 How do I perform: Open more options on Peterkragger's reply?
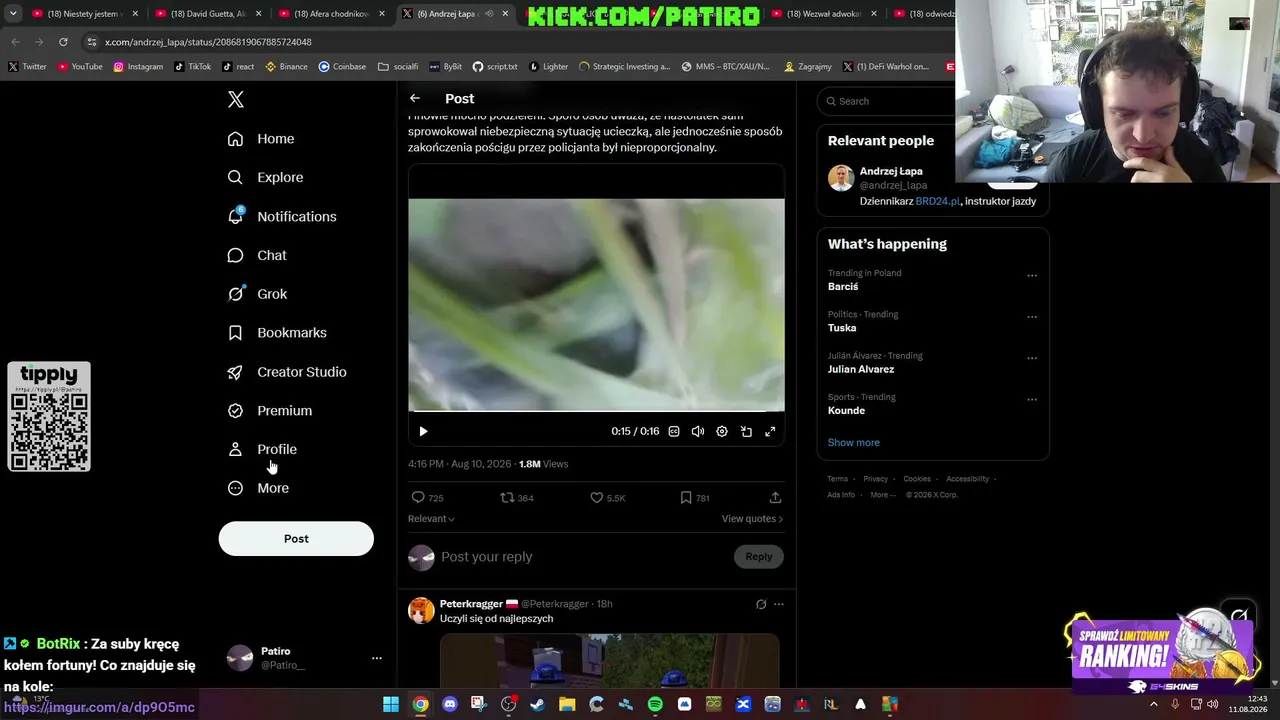779,604
